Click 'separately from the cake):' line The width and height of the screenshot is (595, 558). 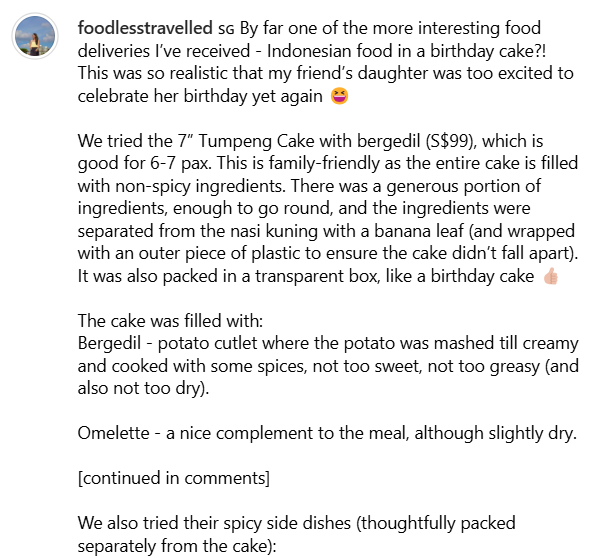[x=177, y=546]
